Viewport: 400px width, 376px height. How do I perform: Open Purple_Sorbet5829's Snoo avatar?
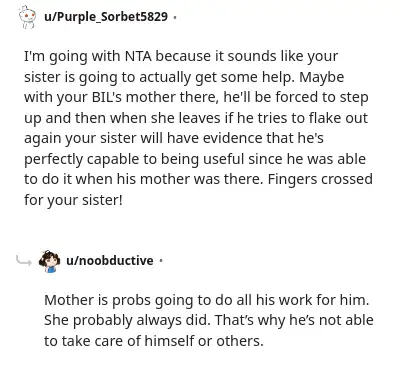point(27,17)
